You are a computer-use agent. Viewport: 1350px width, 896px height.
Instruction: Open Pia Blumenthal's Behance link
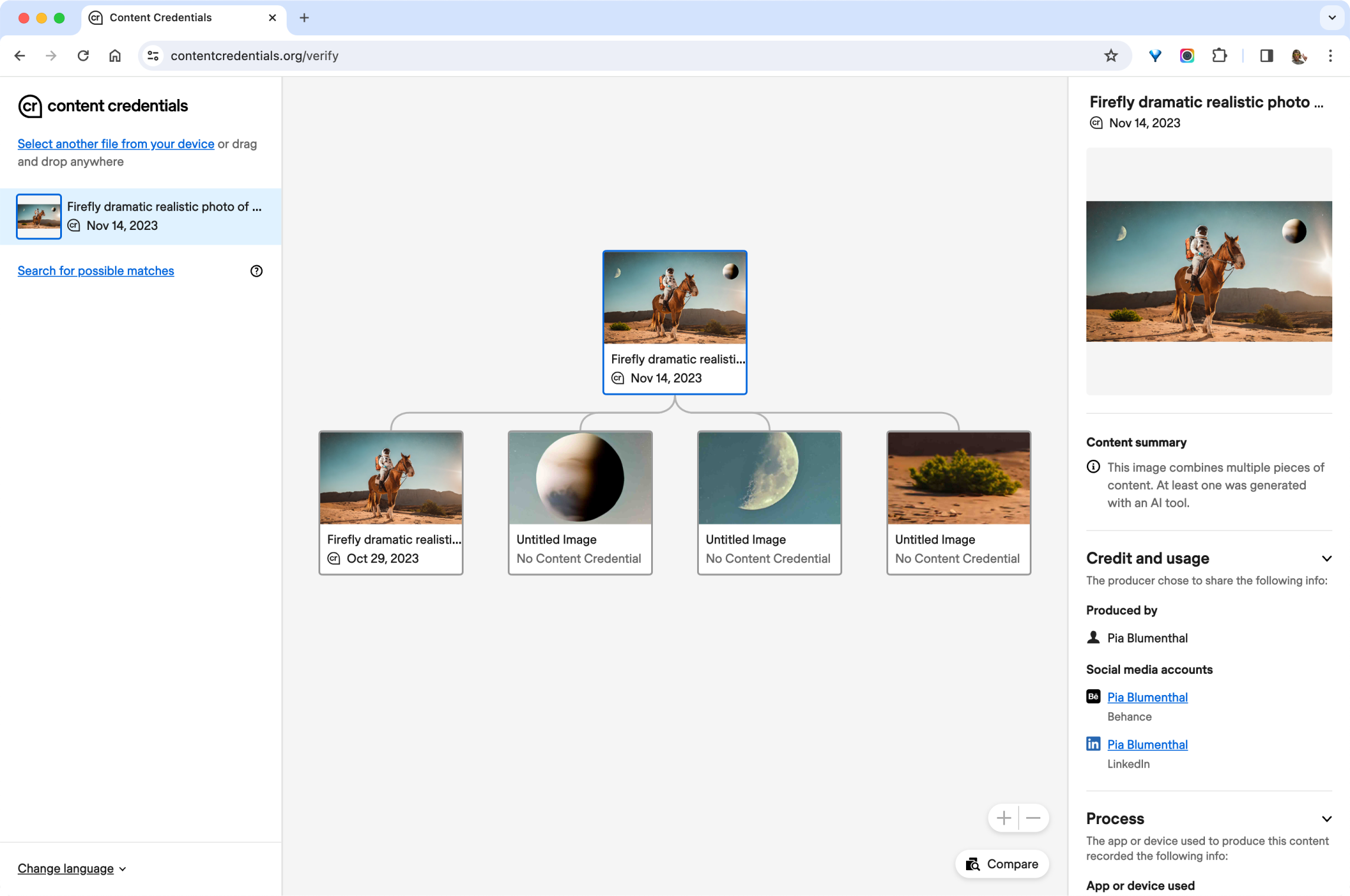[1147, 697]
